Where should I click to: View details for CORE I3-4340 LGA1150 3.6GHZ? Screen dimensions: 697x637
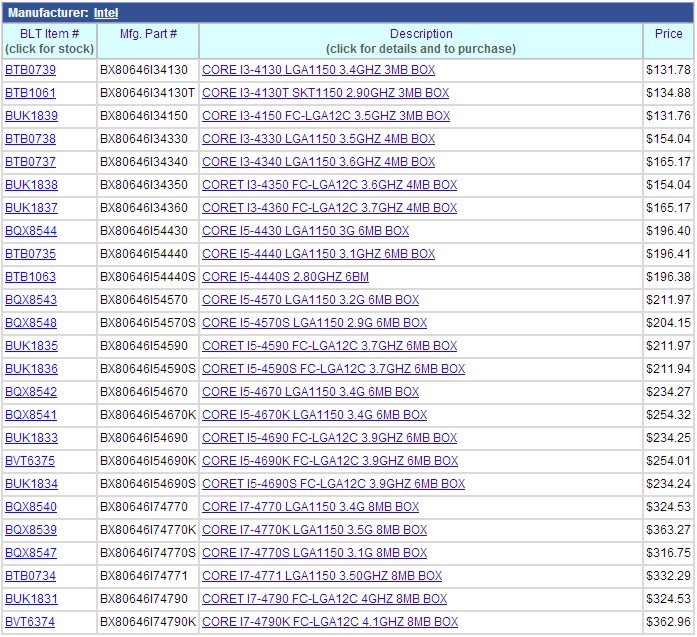click(318, 162)
